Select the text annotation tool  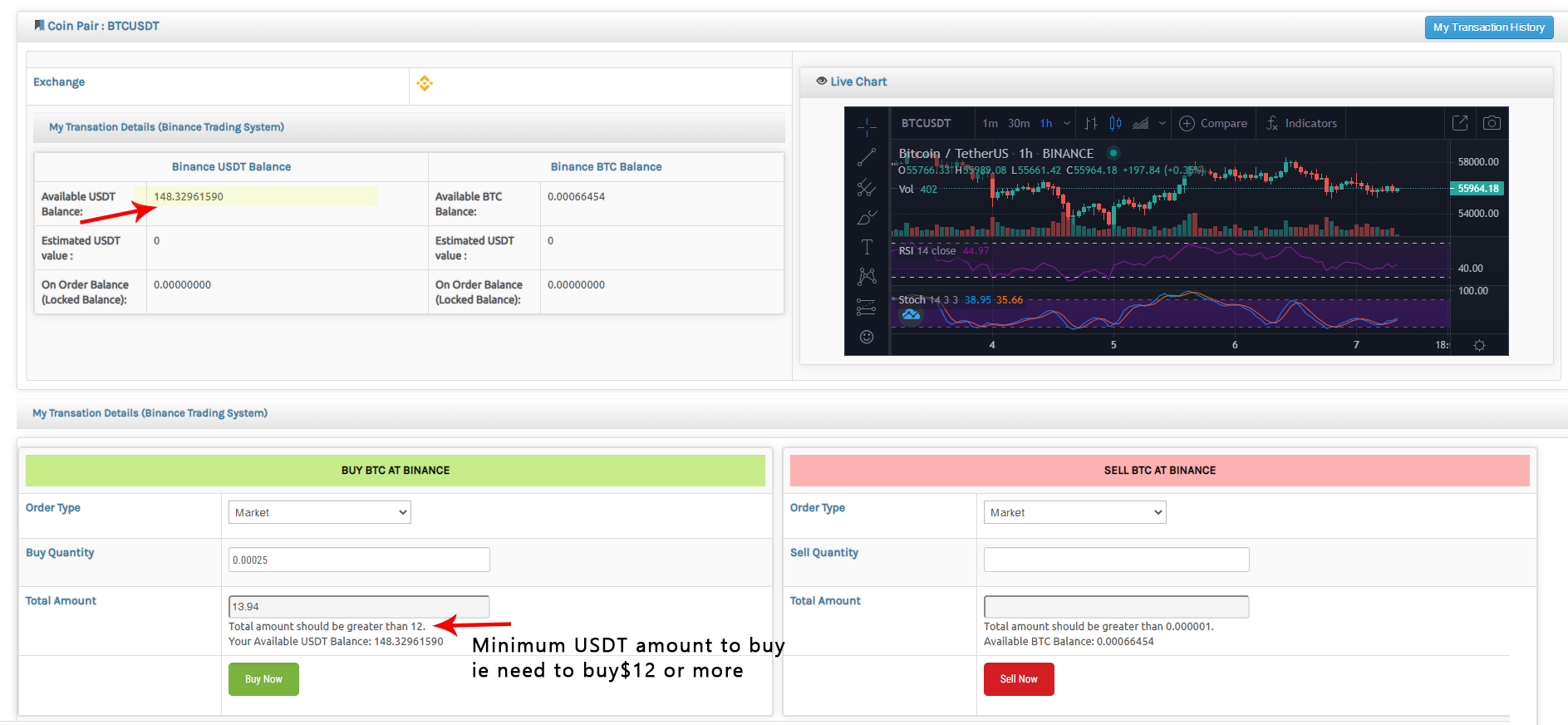[x=867, y=247]
